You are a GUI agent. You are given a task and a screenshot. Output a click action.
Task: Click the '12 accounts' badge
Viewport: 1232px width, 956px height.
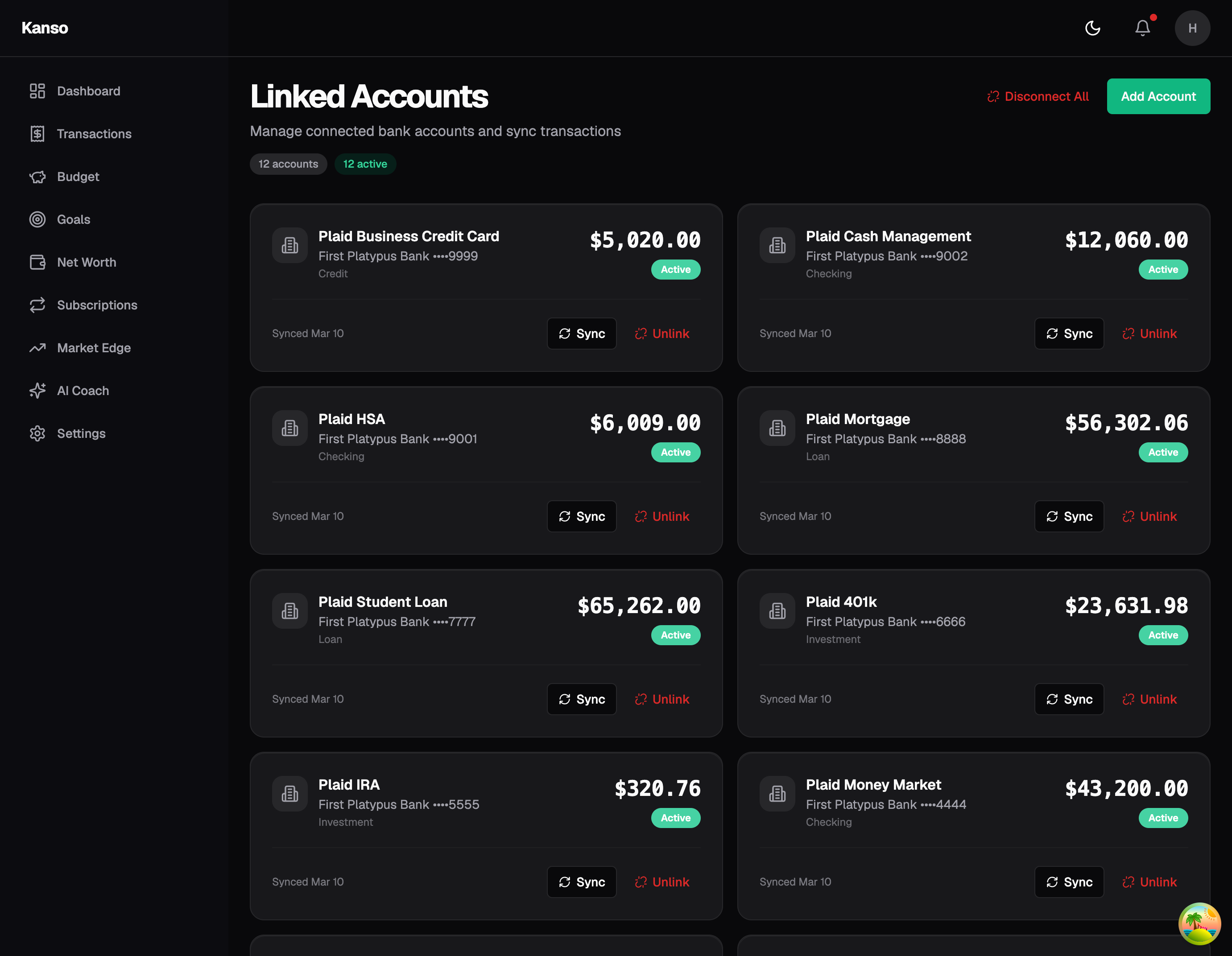(x=288, y=164)
